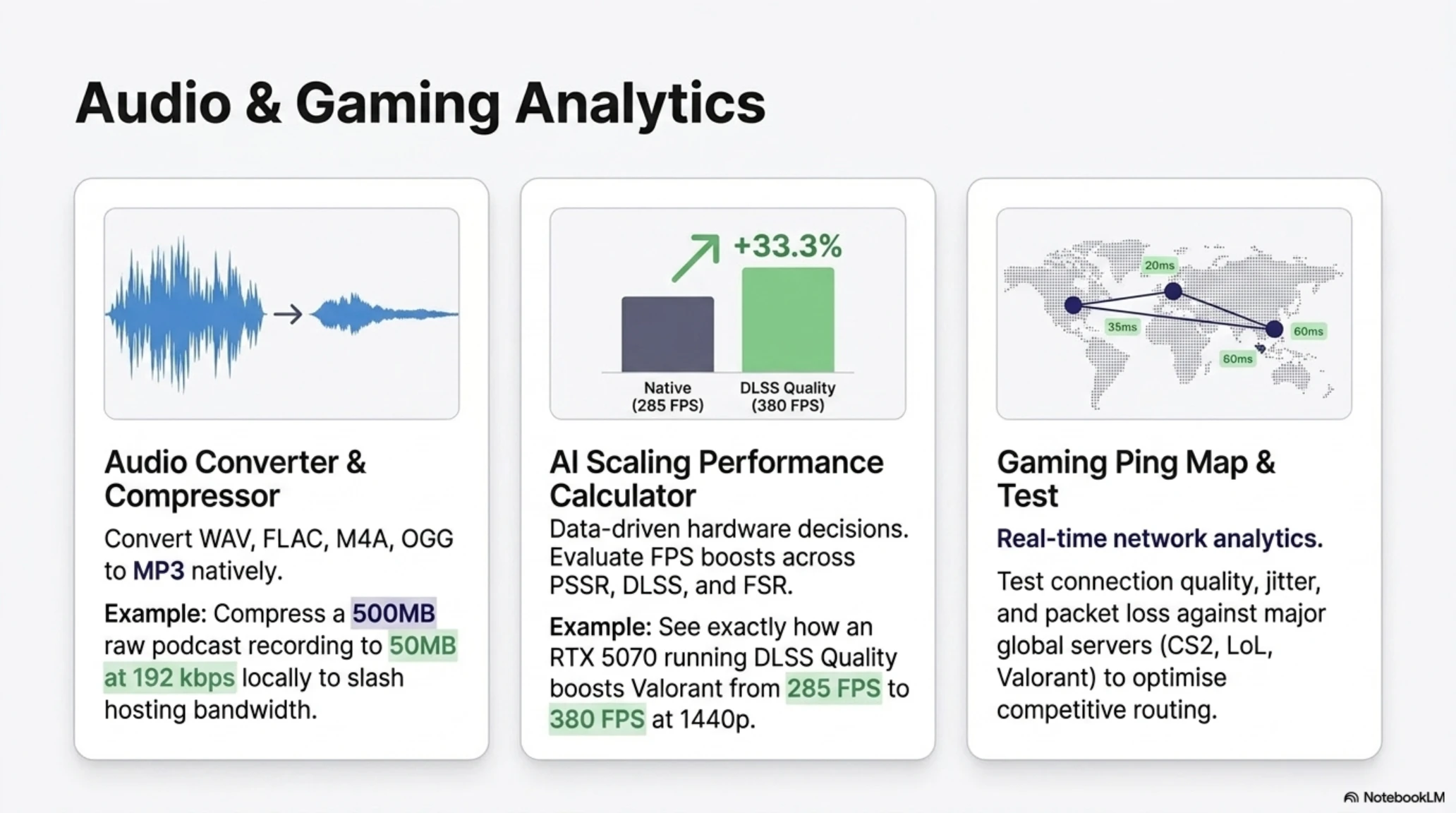Click the North America ping node
This screenshot has width=1456, height=813.
coord(1073,305)
